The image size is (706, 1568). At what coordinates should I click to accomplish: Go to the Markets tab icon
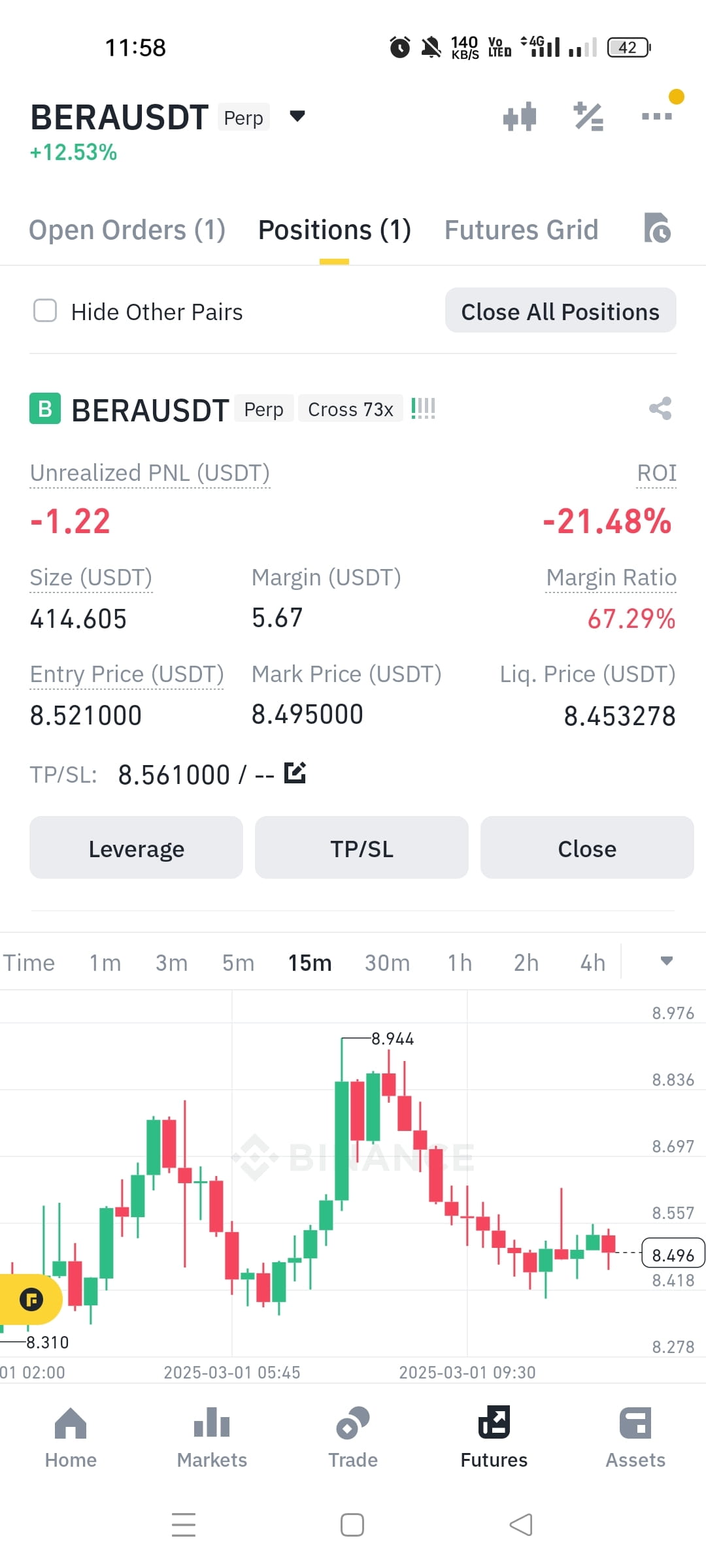coord(212,1423)
